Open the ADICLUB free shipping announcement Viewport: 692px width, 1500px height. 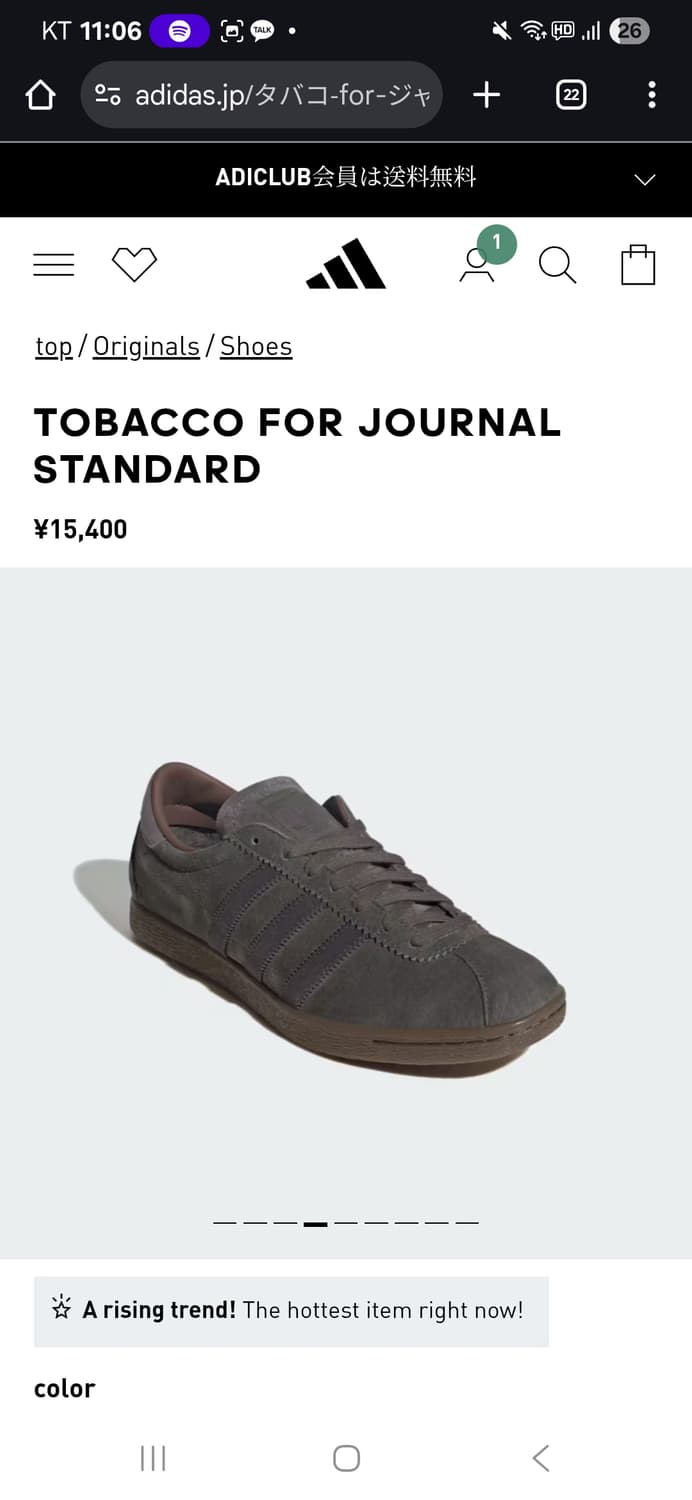point(346,178)
